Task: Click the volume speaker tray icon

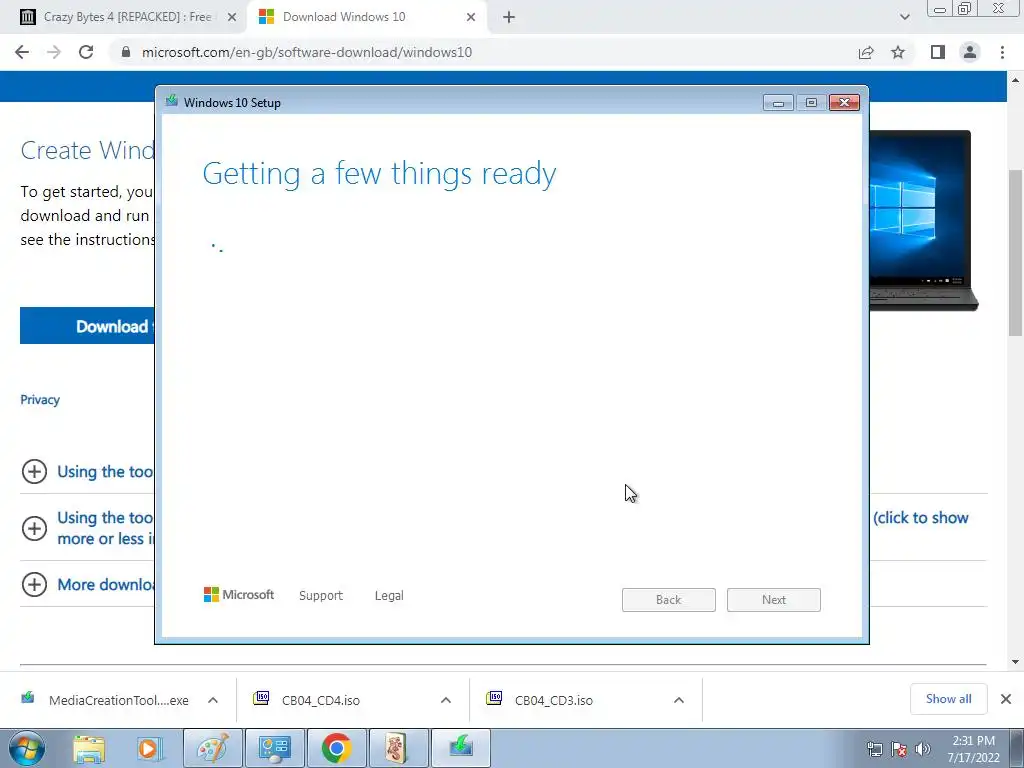Action: [x=922, y=749]
